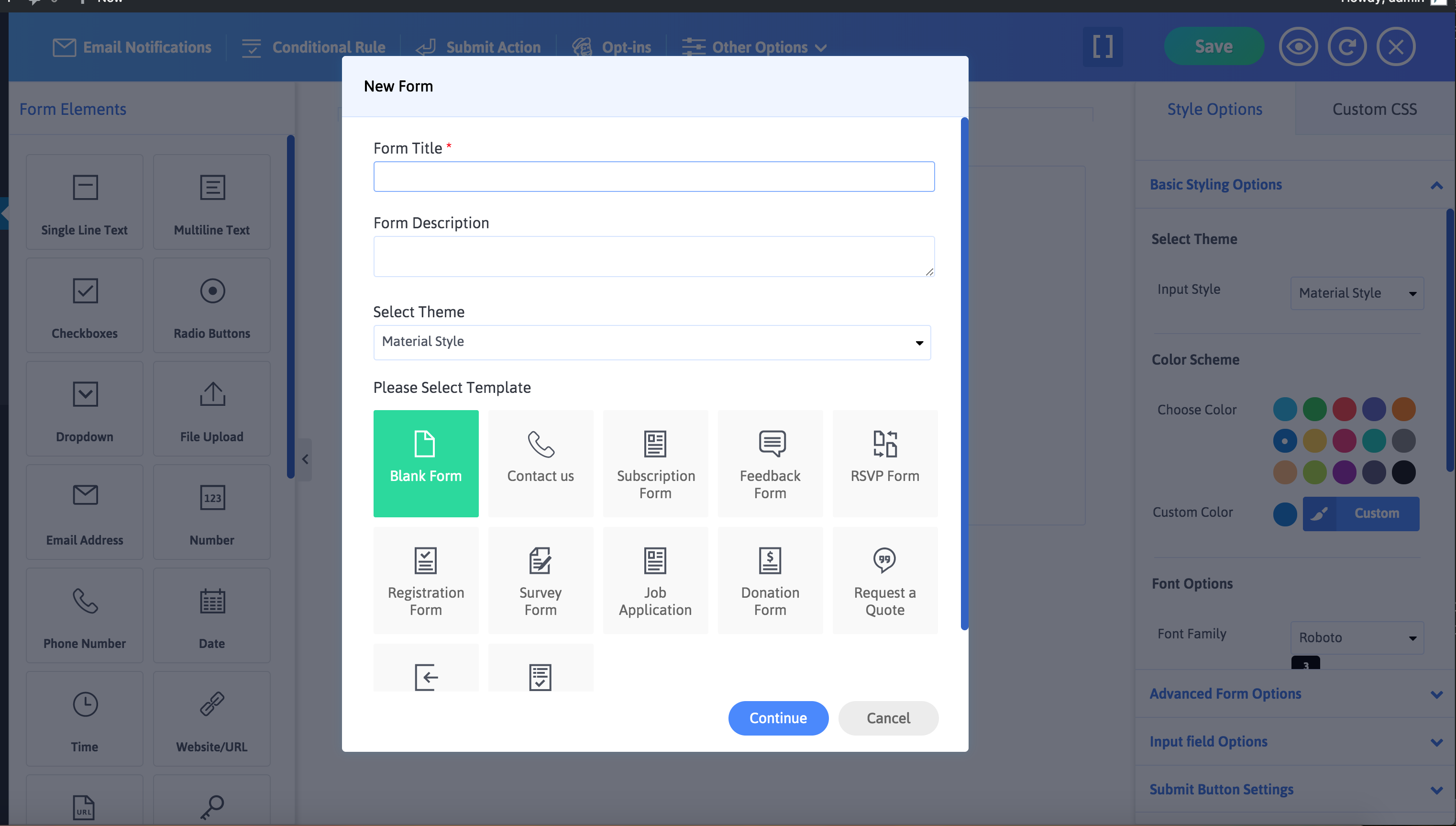Click the Continue button

coord(778,718)
